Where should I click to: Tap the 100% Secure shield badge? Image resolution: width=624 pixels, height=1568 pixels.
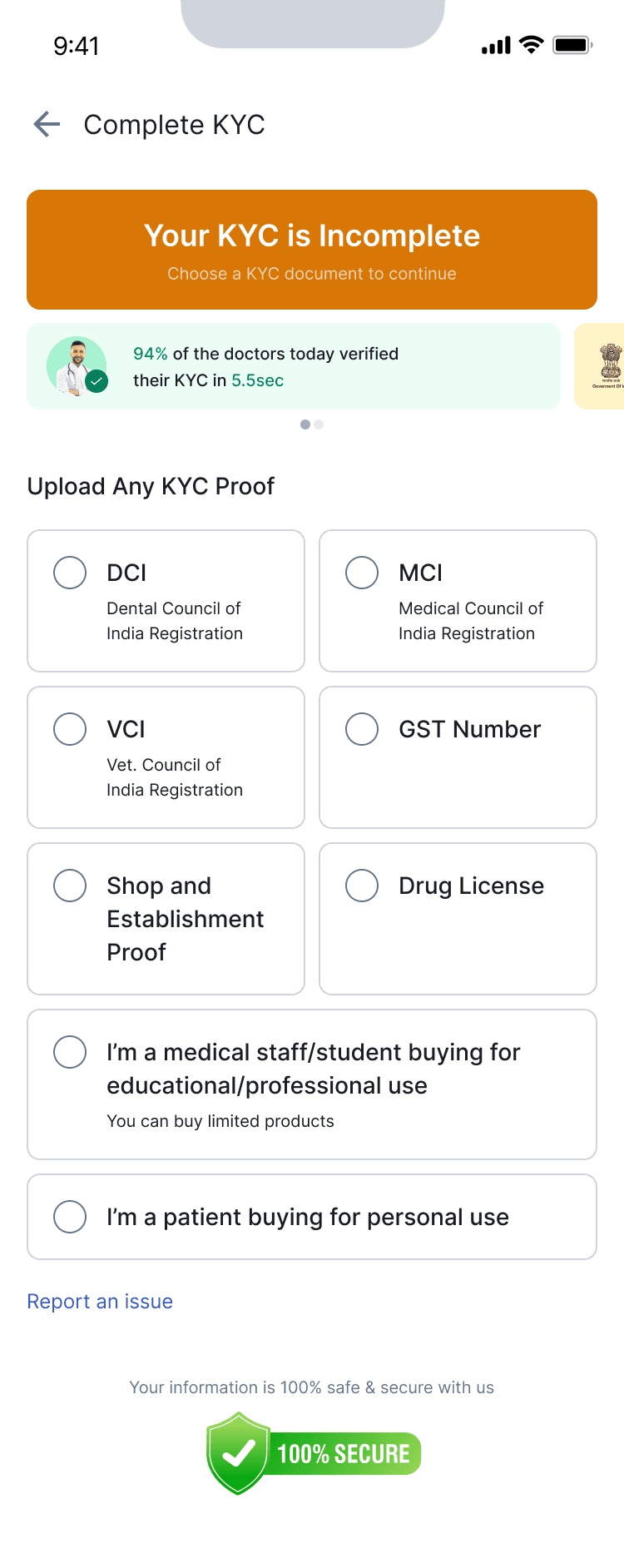313,1453
